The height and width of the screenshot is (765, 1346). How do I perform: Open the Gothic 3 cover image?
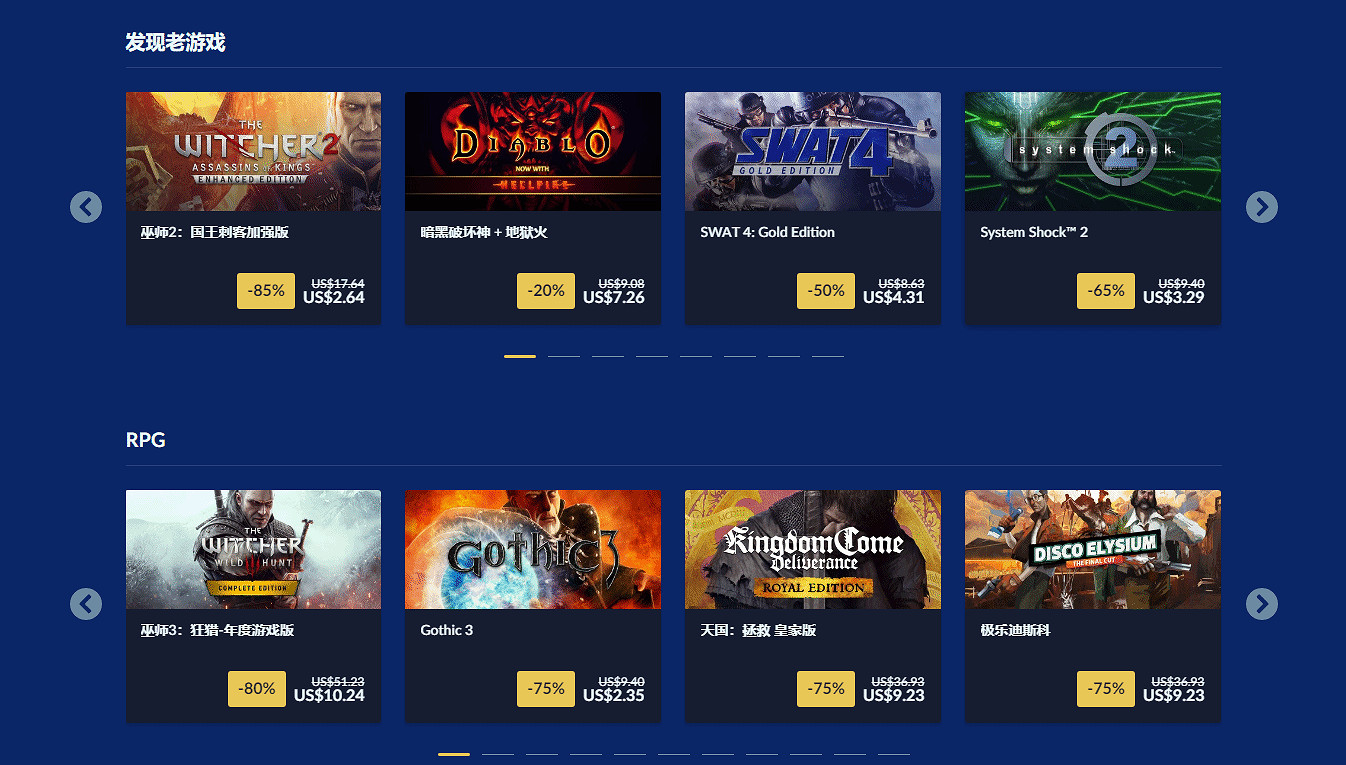tap(533, 549)
